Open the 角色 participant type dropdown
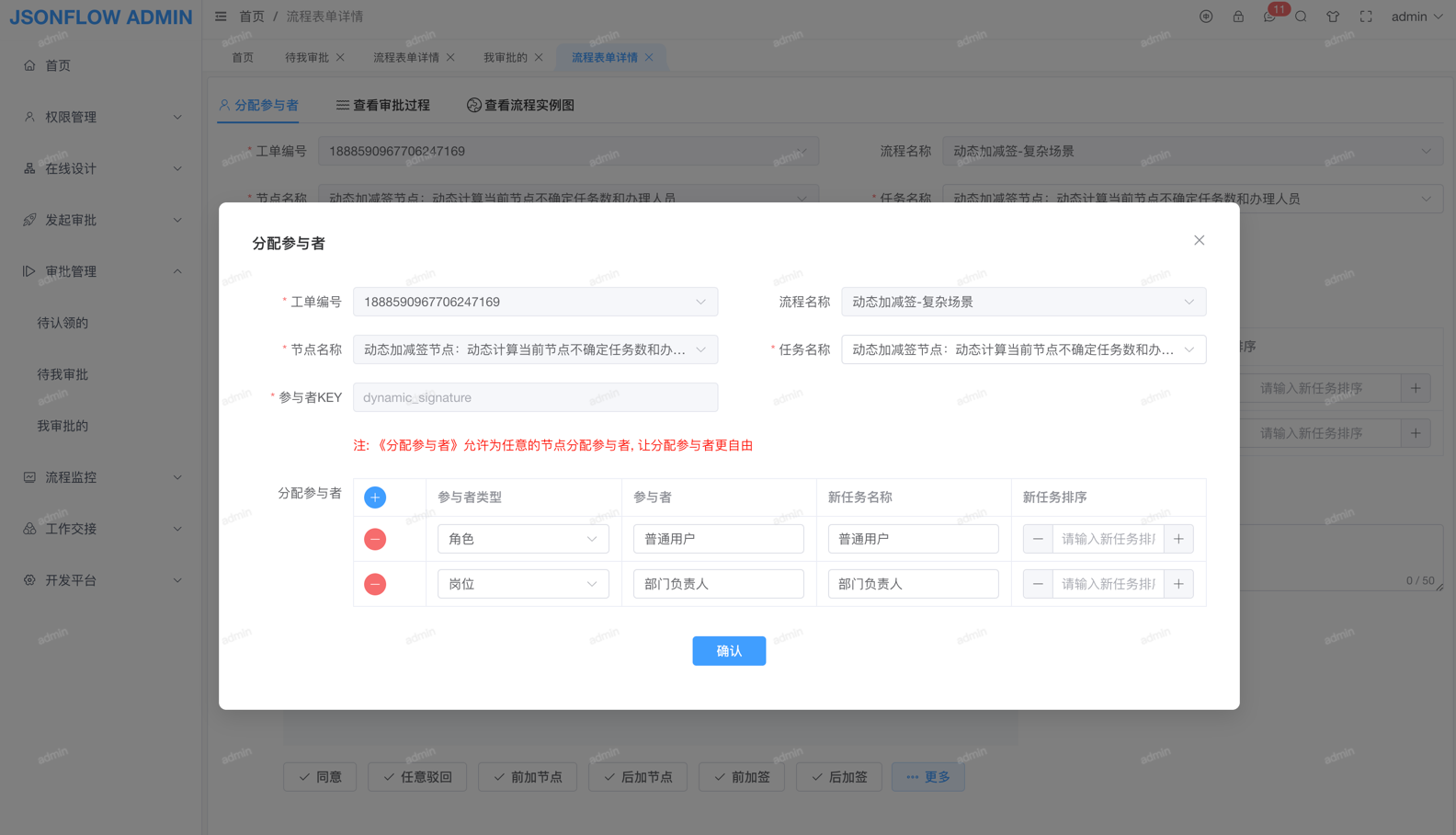Image resolution: width=1456 pixels, height=835 pixels. [x=522, y=539]
